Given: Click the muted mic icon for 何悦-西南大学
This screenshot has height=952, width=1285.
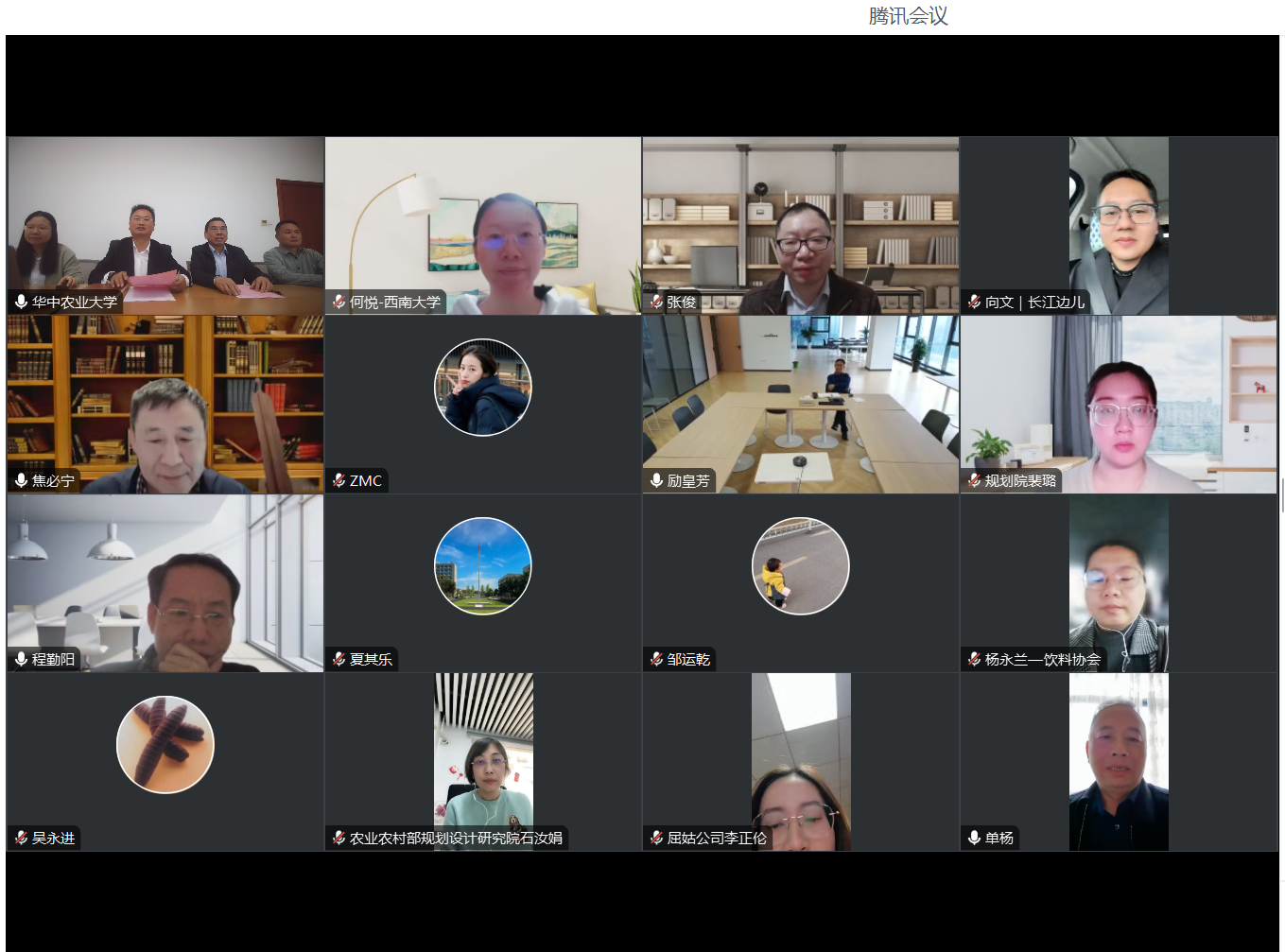Looking at the screenshot, I should (x=339, y=303).
